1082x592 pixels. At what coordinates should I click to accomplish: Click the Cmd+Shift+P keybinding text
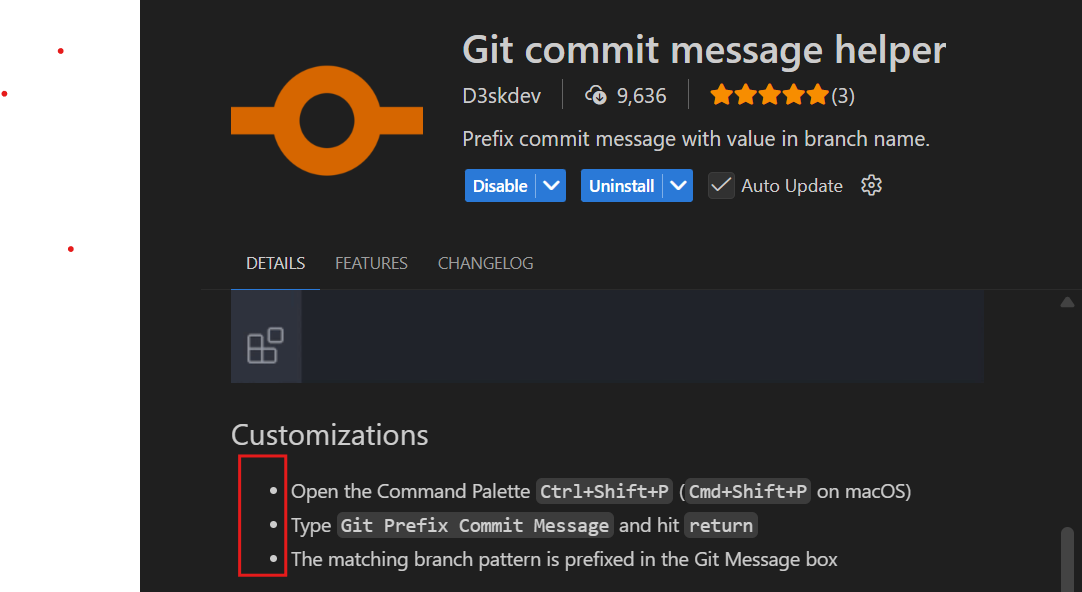(x=748, y=491)
